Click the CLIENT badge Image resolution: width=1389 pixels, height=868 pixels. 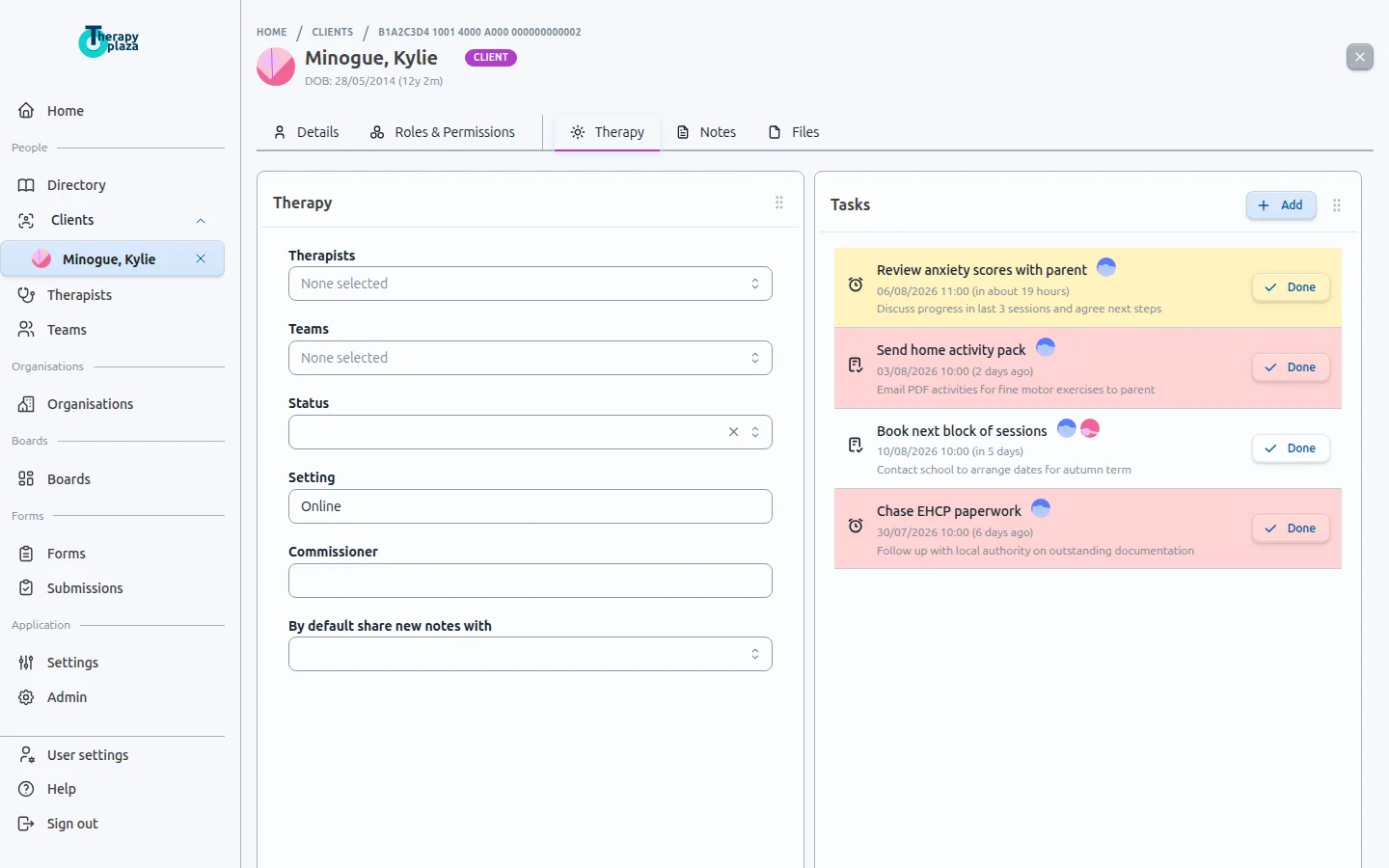(x=491, y=58)
